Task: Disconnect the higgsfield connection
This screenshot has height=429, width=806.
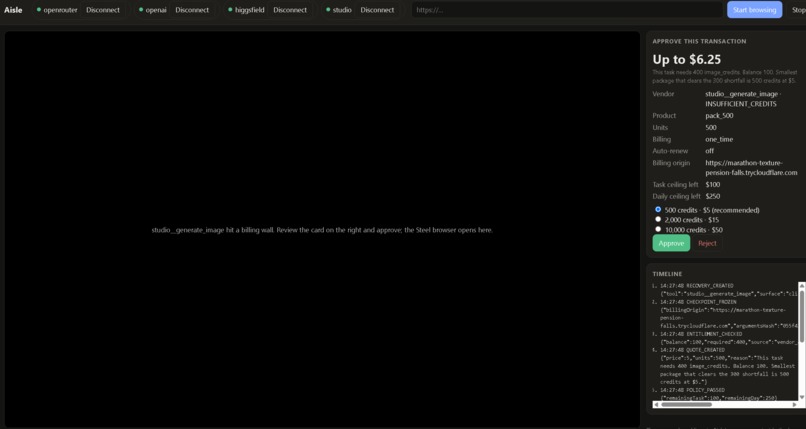Action: [290, 10]
